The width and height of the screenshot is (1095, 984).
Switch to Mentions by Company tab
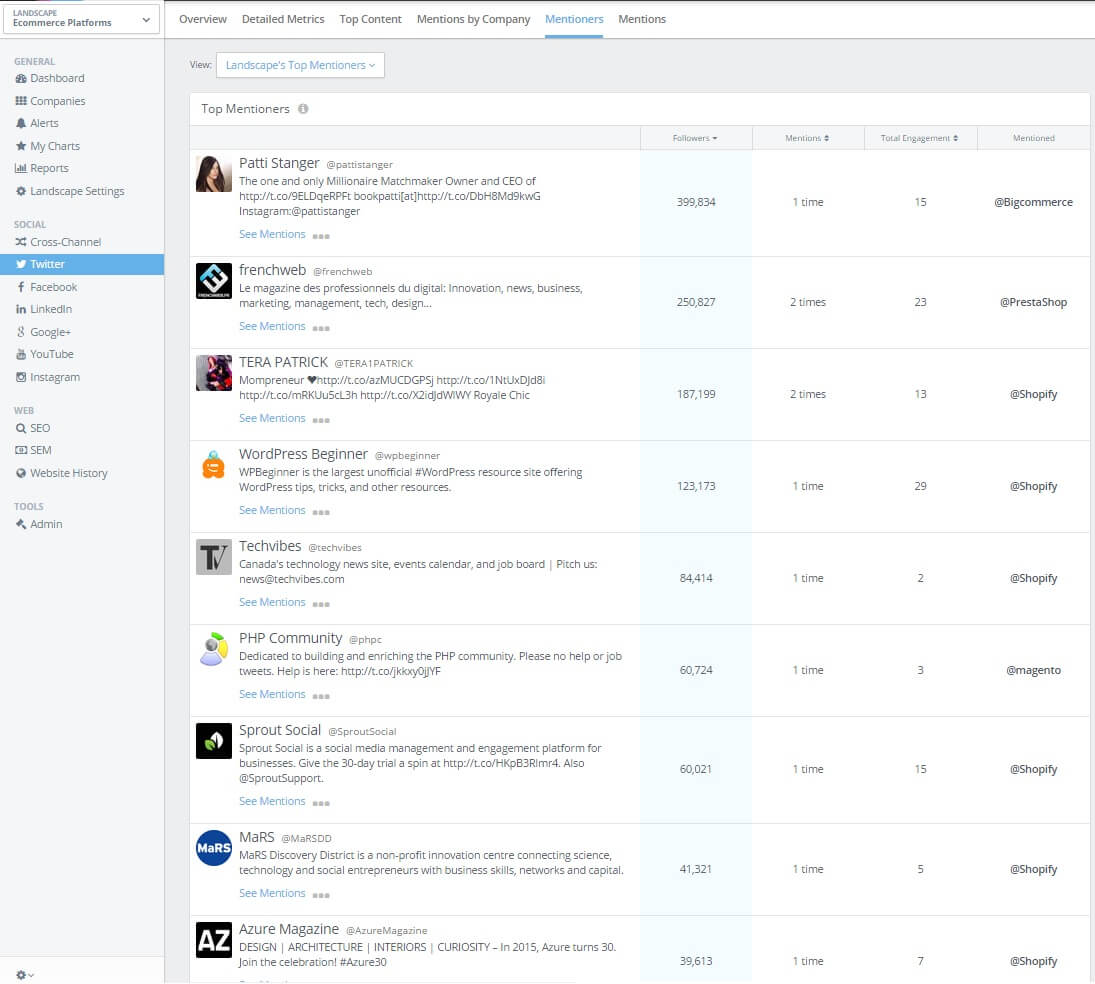click(x=473, y=19)
